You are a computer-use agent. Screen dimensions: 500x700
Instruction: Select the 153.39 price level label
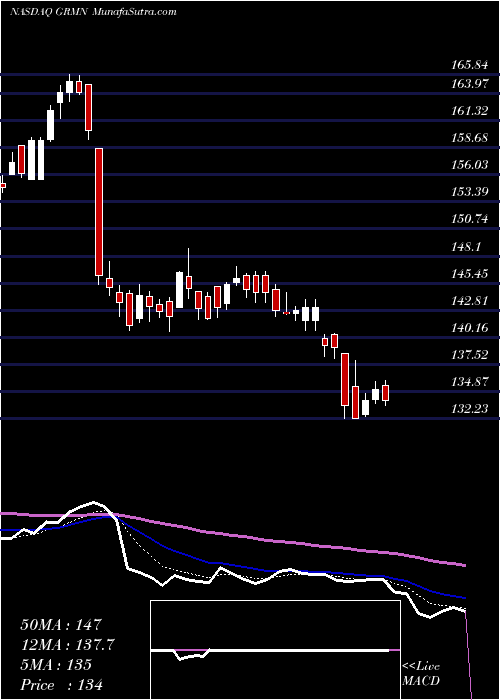[468, 192]
